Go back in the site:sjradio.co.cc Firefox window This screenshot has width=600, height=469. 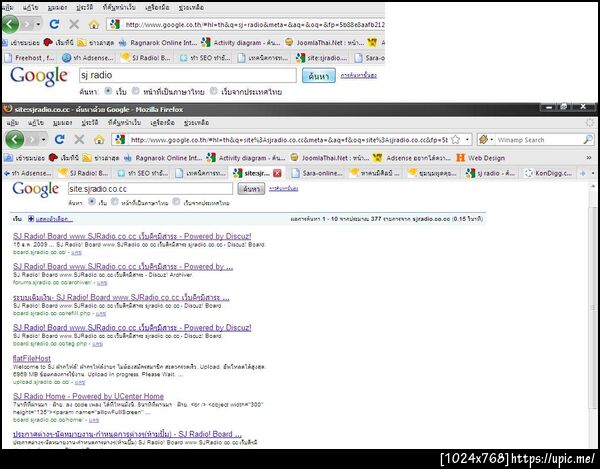(15, 139)
